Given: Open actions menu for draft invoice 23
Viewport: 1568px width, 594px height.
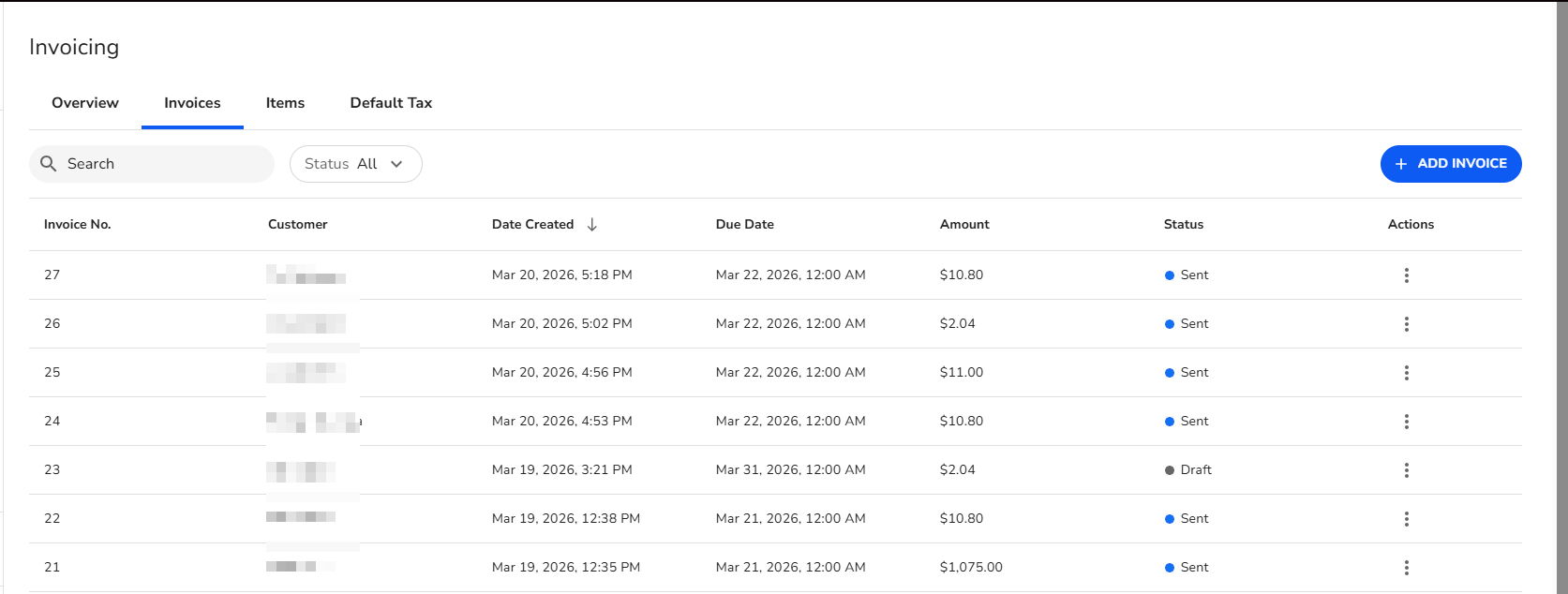Looking at the screenshot, I should pyautogui.click(x=1406, y=470).
